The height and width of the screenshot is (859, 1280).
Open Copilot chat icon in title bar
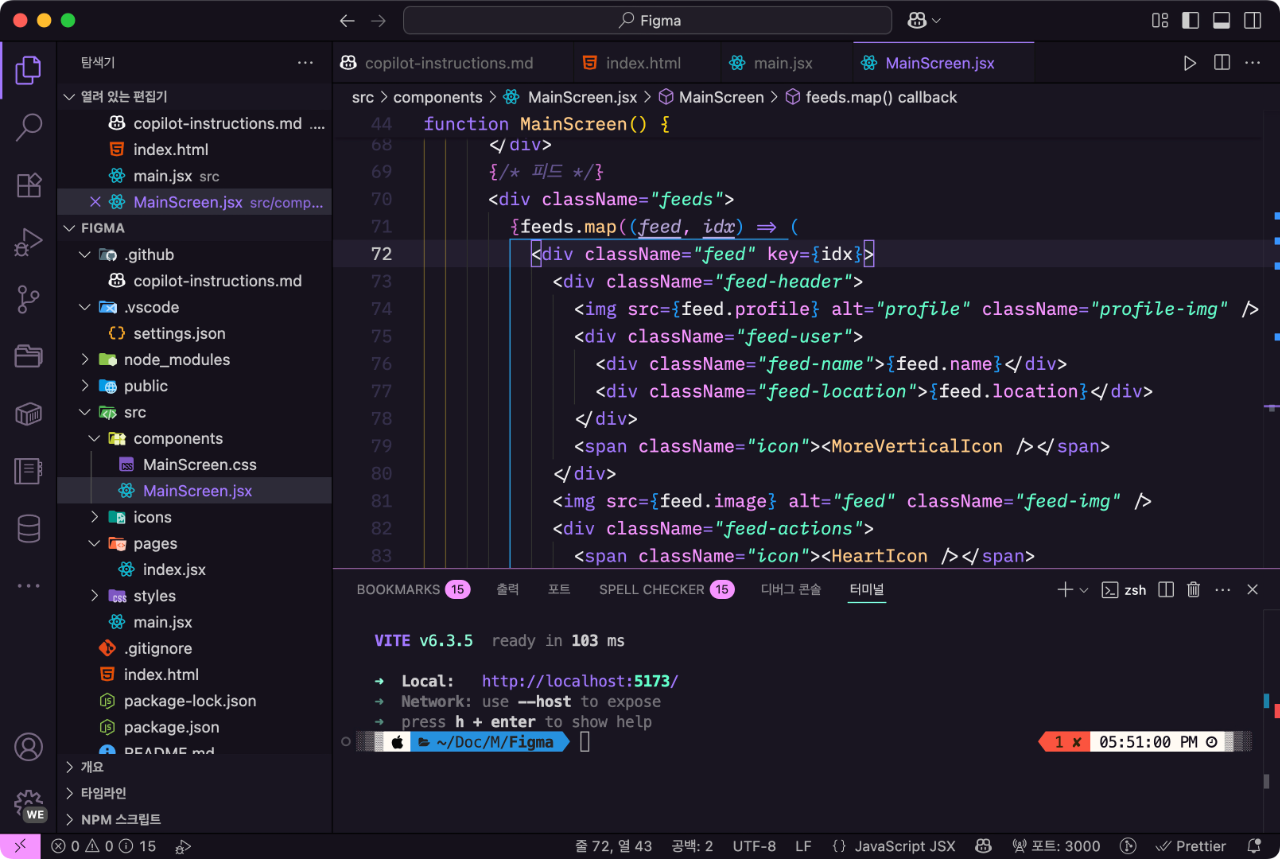click(917, 20)
